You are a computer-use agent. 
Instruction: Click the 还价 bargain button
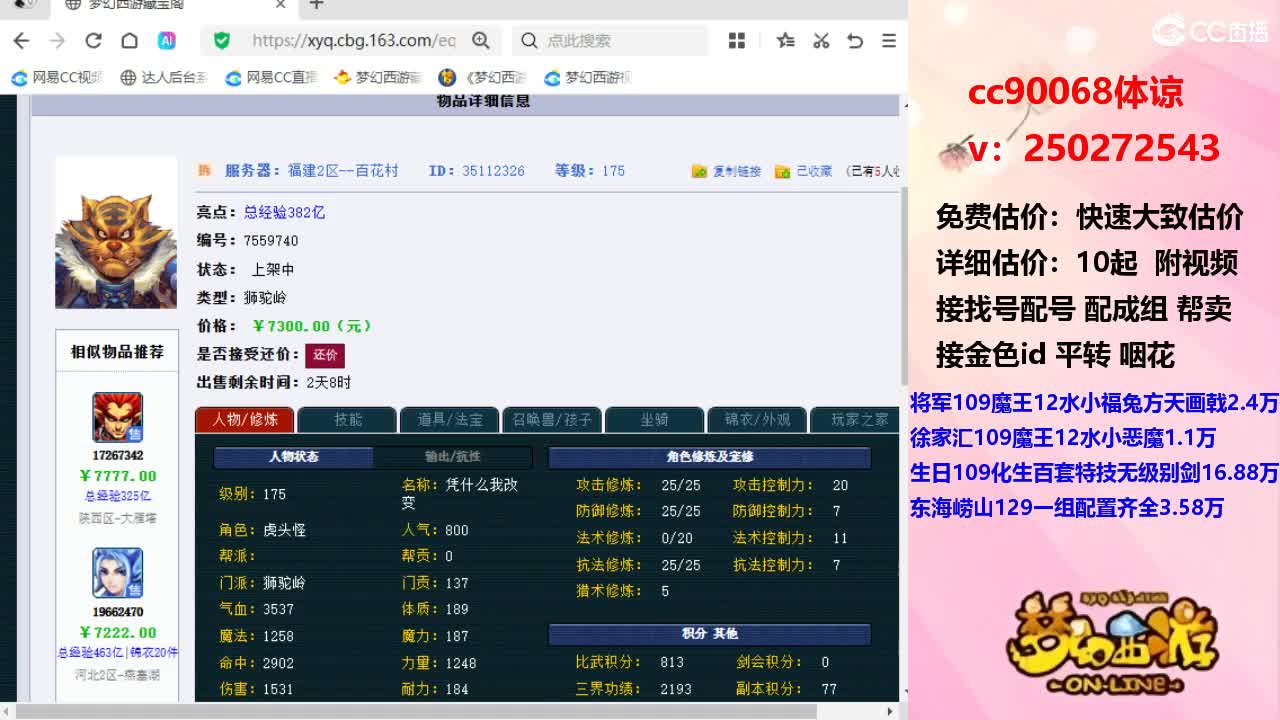[325, 355]
